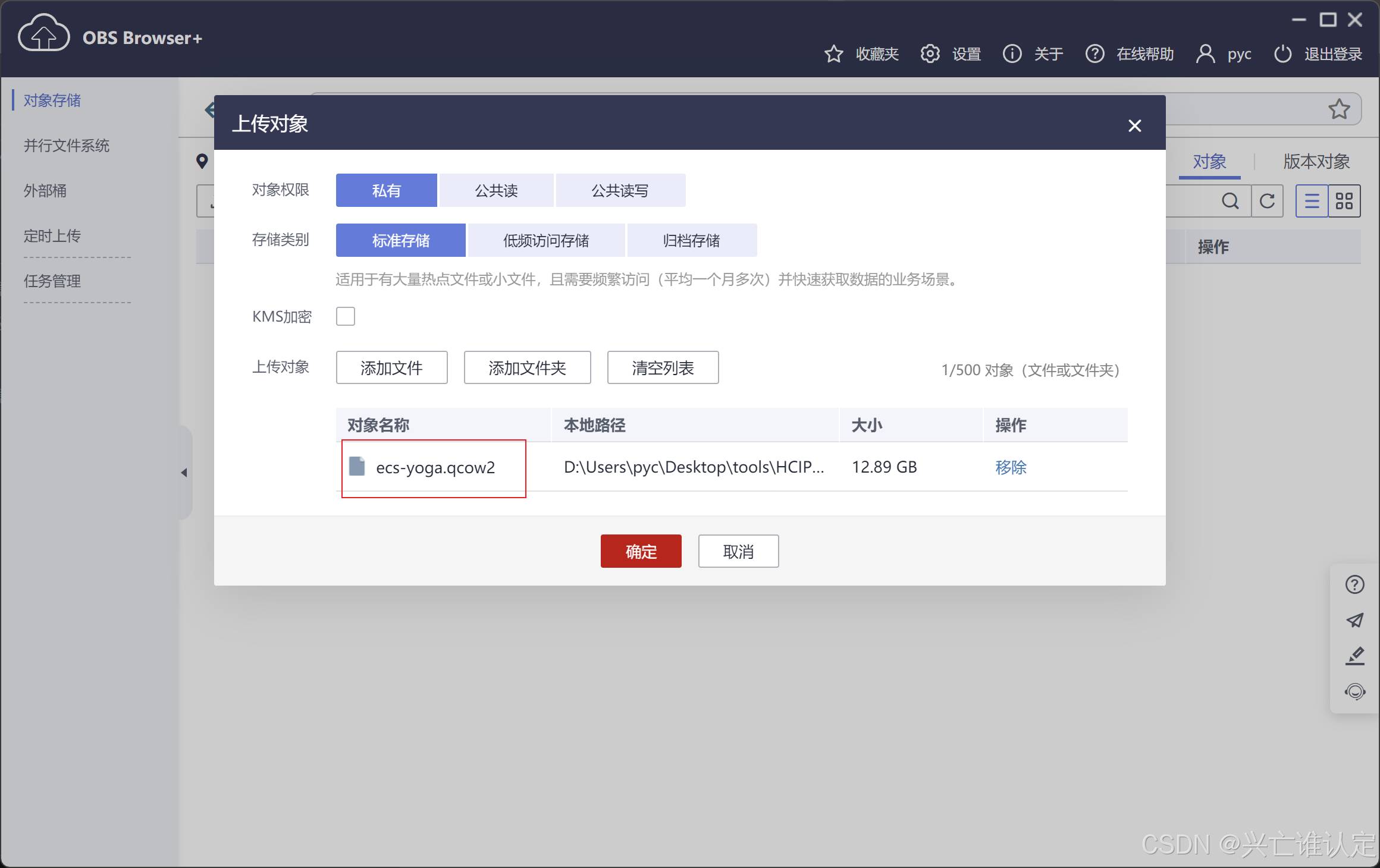The width and height of the screenshot is (1380, 868).
Task: Click the pyc username text
Action: pos(1239,54)
